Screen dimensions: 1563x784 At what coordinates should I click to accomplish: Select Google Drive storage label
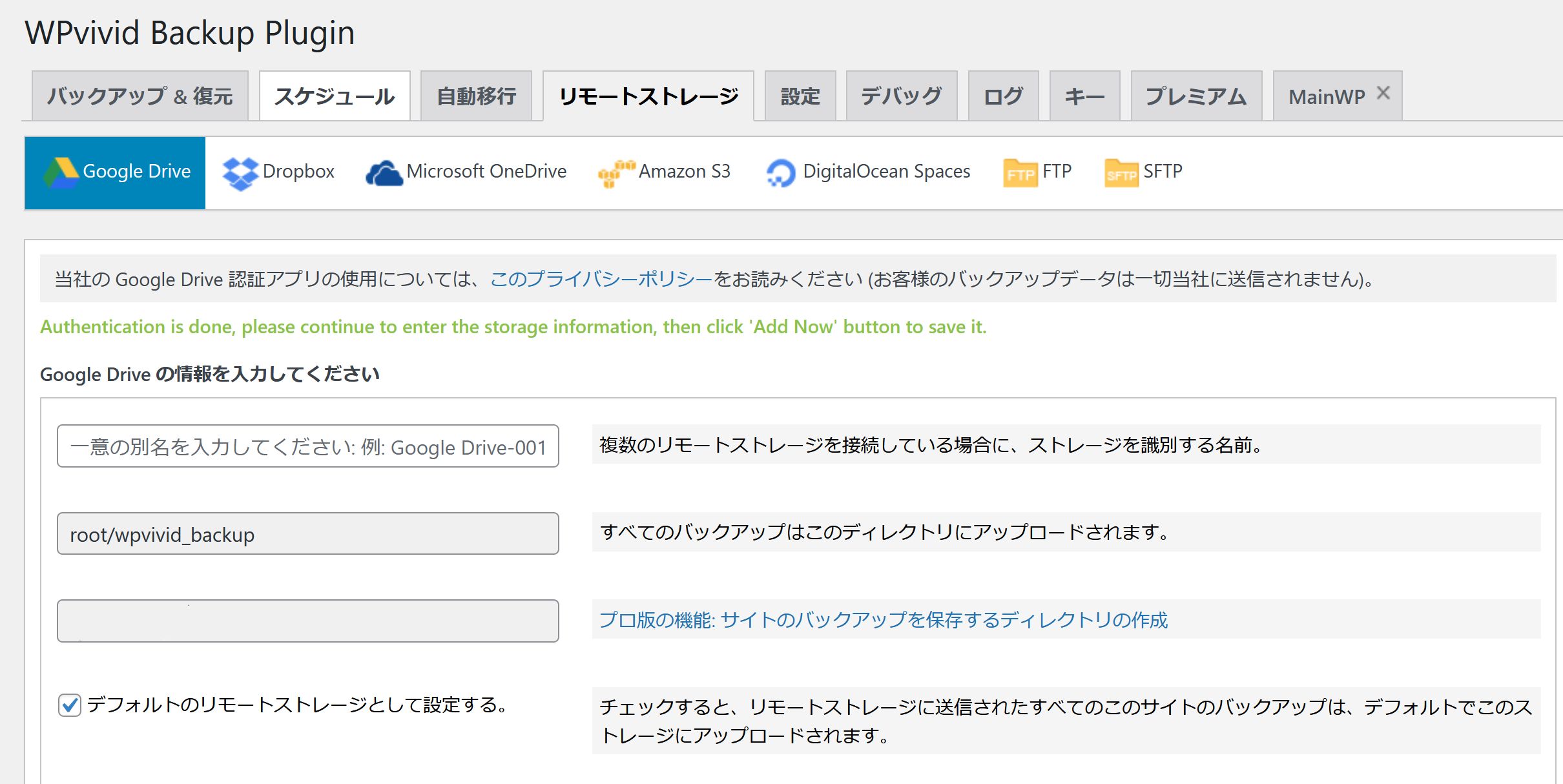point(137,171)
